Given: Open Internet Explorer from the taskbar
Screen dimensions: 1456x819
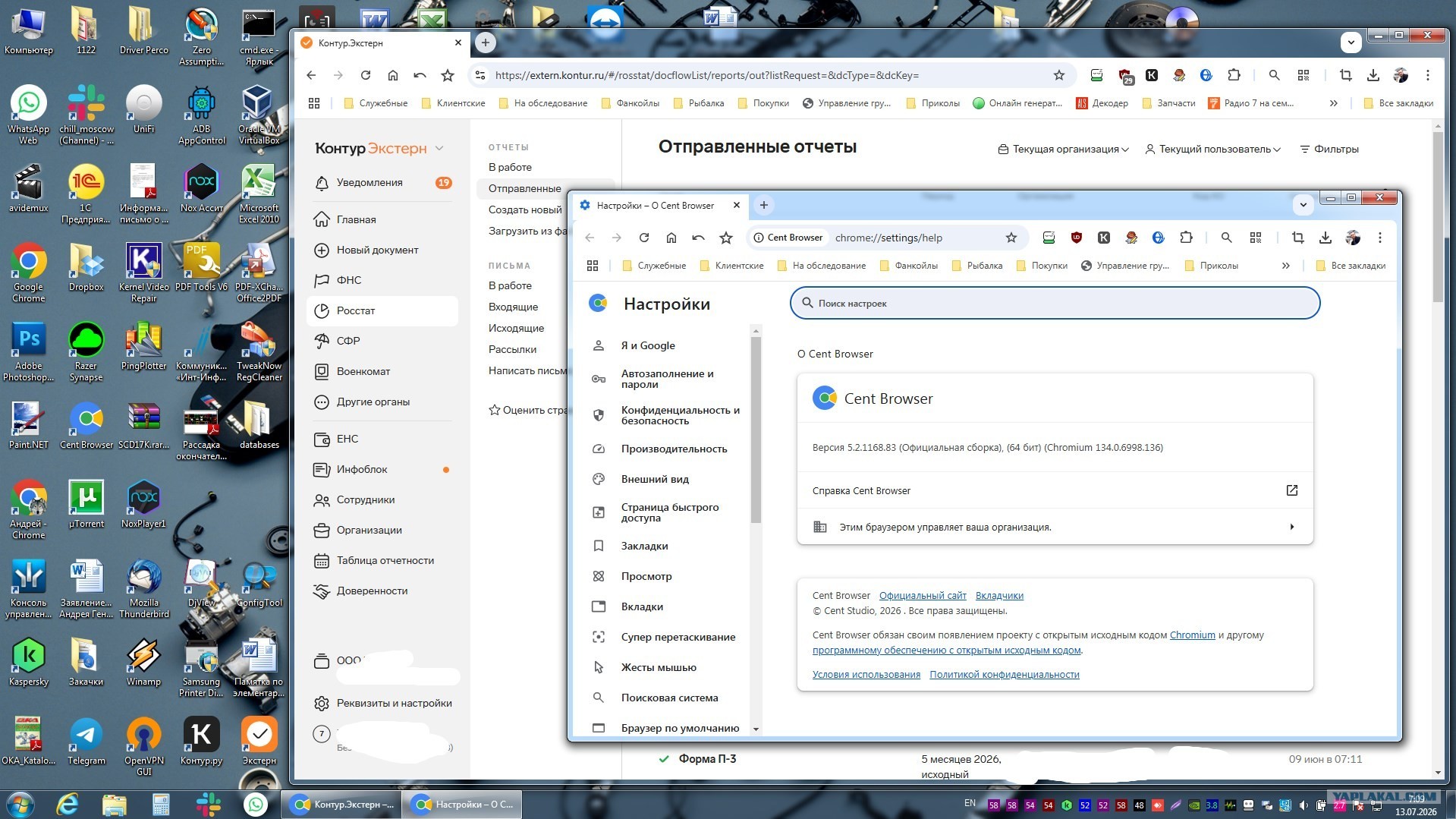Looking at the screenshot, I should [68, 804].
